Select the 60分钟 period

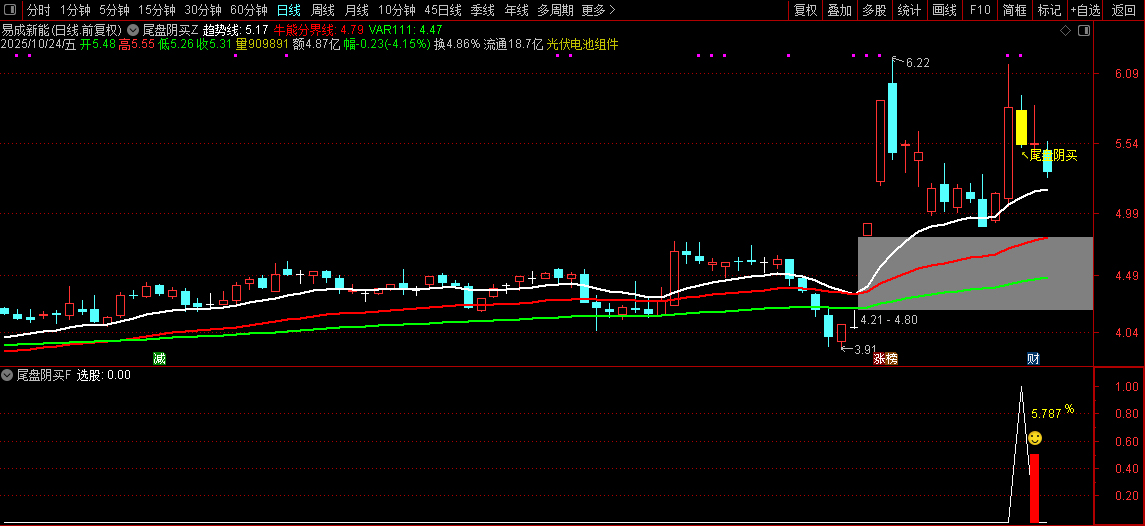249,10
